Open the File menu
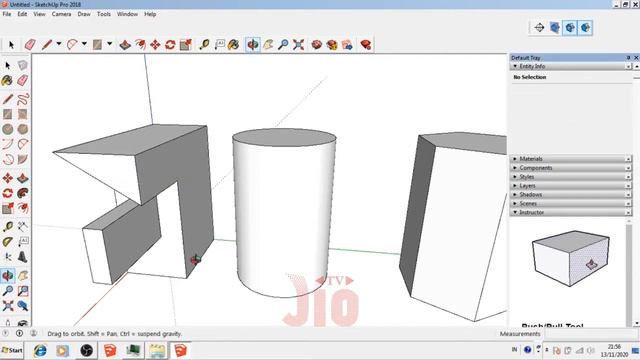The height and width of the screenshot is (360, 640). click(x=7, y=14)
